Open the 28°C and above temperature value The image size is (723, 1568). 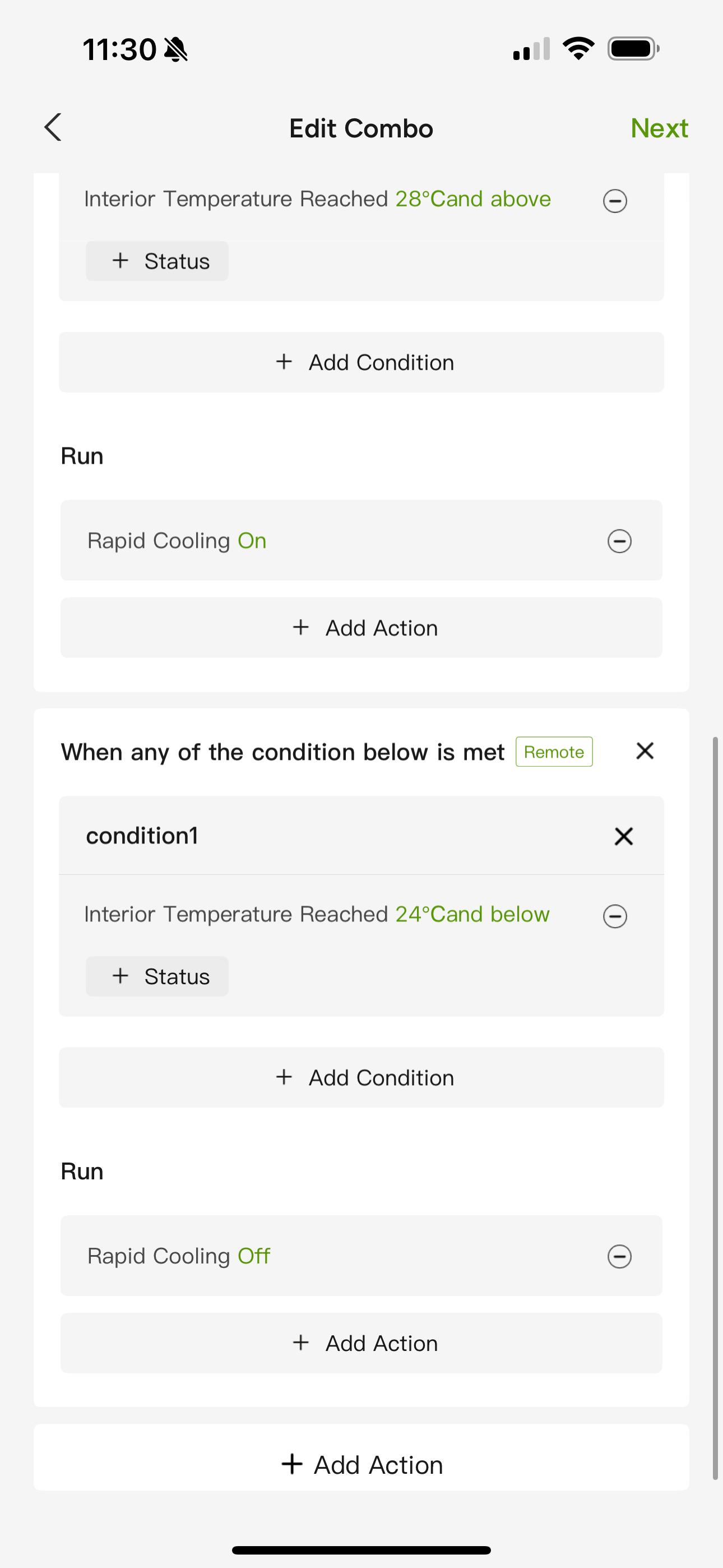click(x=473, y=199)
